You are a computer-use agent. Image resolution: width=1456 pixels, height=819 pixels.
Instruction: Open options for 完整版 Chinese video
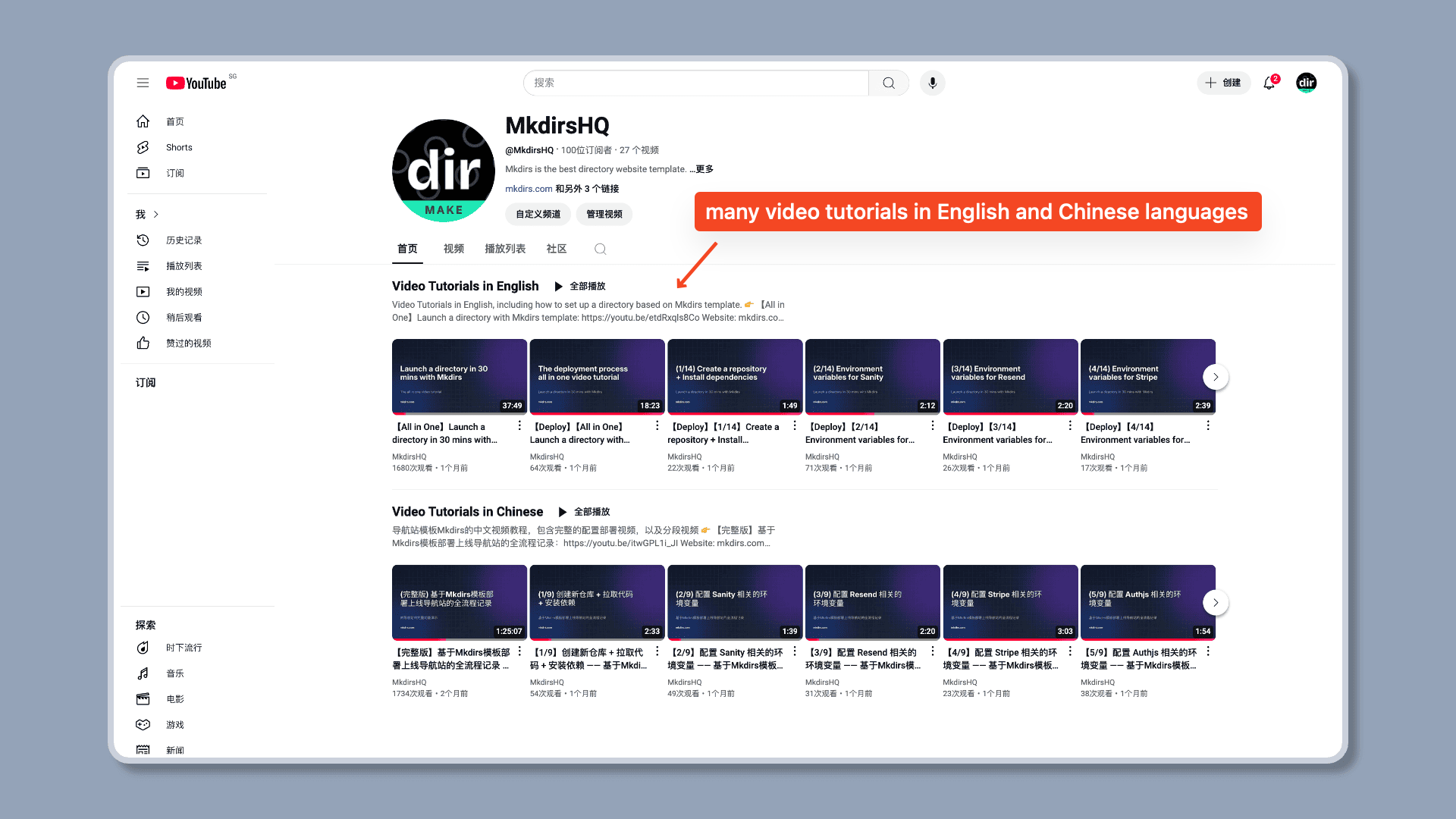519,651
